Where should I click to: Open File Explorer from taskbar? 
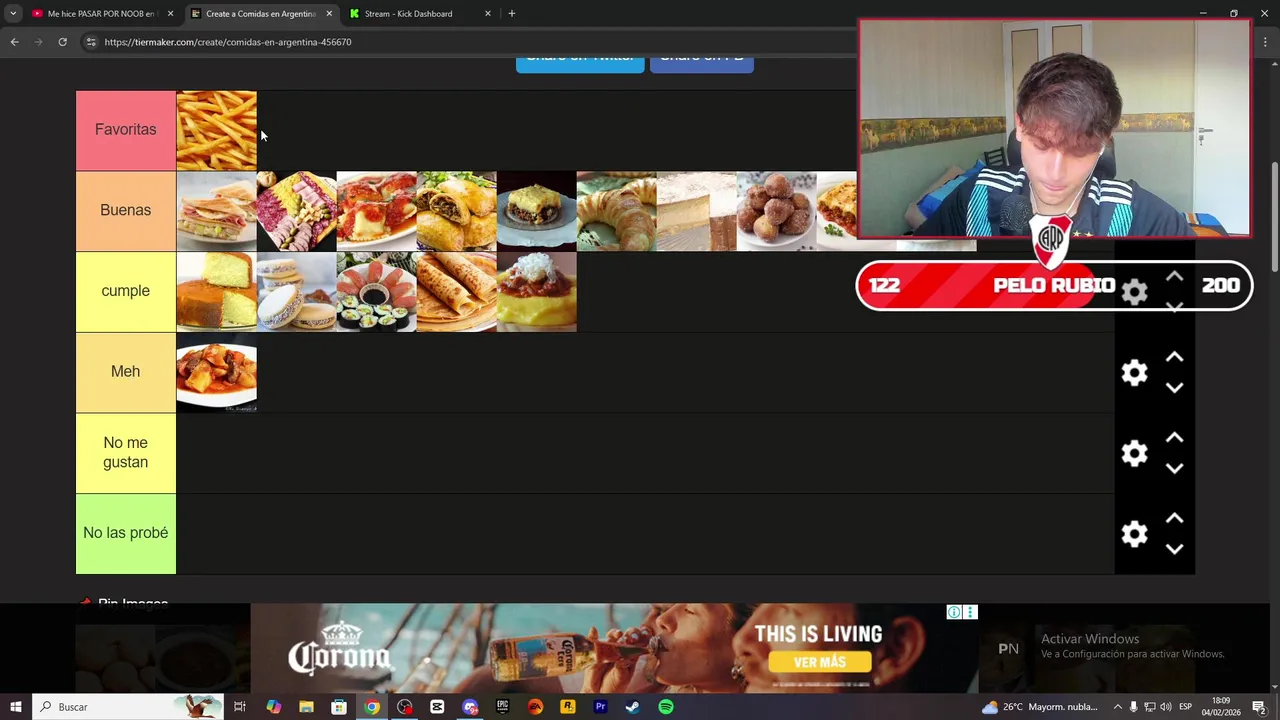coord(306,707)
